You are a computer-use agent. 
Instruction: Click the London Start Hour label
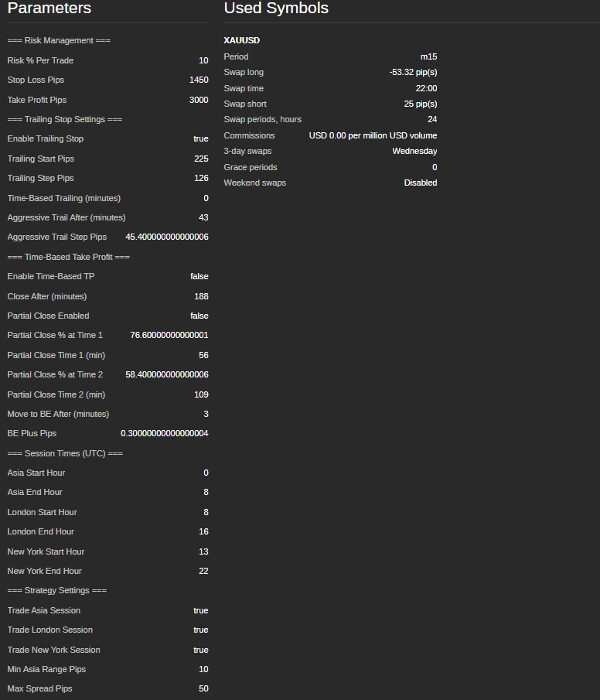coord(42,512)
